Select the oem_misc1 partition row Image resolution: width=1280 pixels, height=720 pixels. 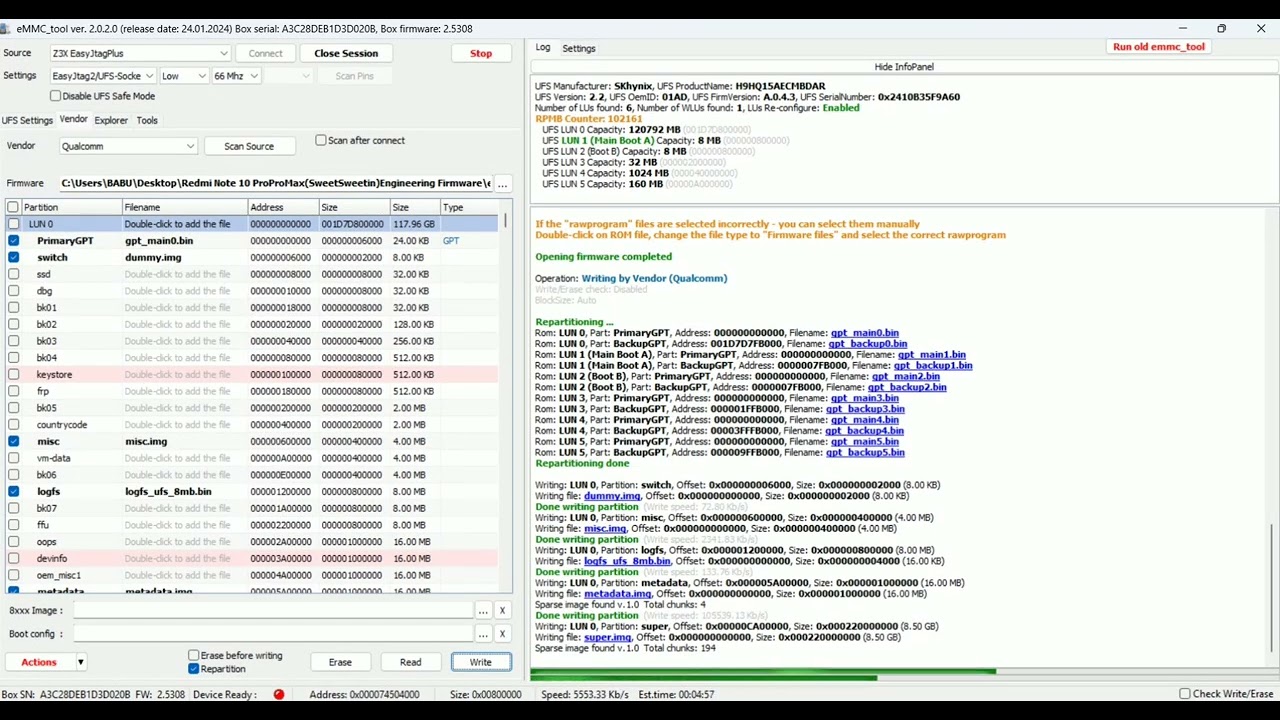(x=252, y=575)
